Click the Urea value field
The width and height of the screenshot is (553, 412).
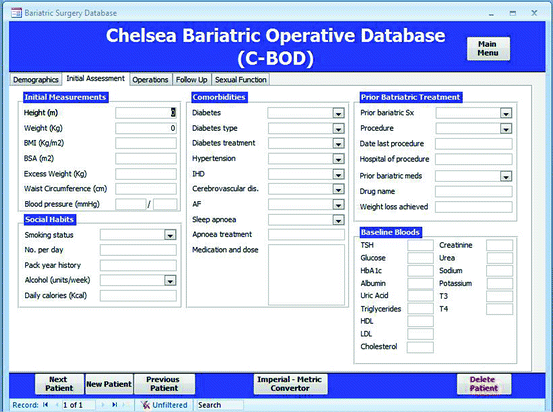499,258
